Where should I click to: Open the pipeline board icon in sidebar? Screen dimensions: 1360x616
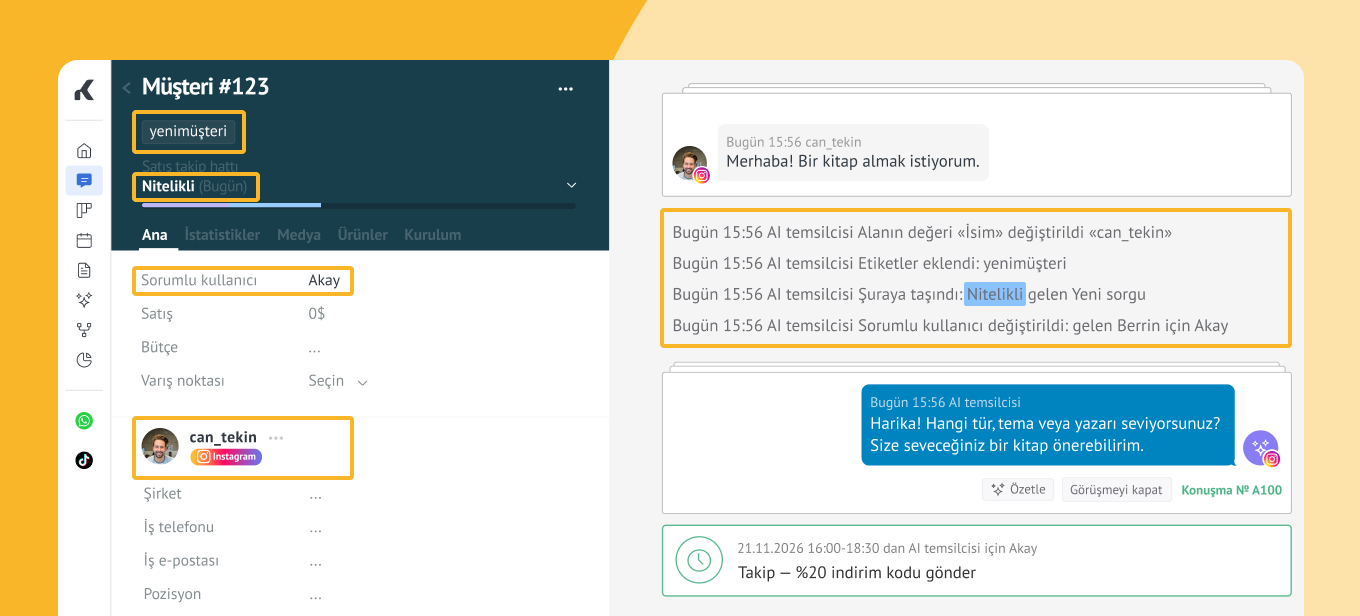[x=84, y=210]
